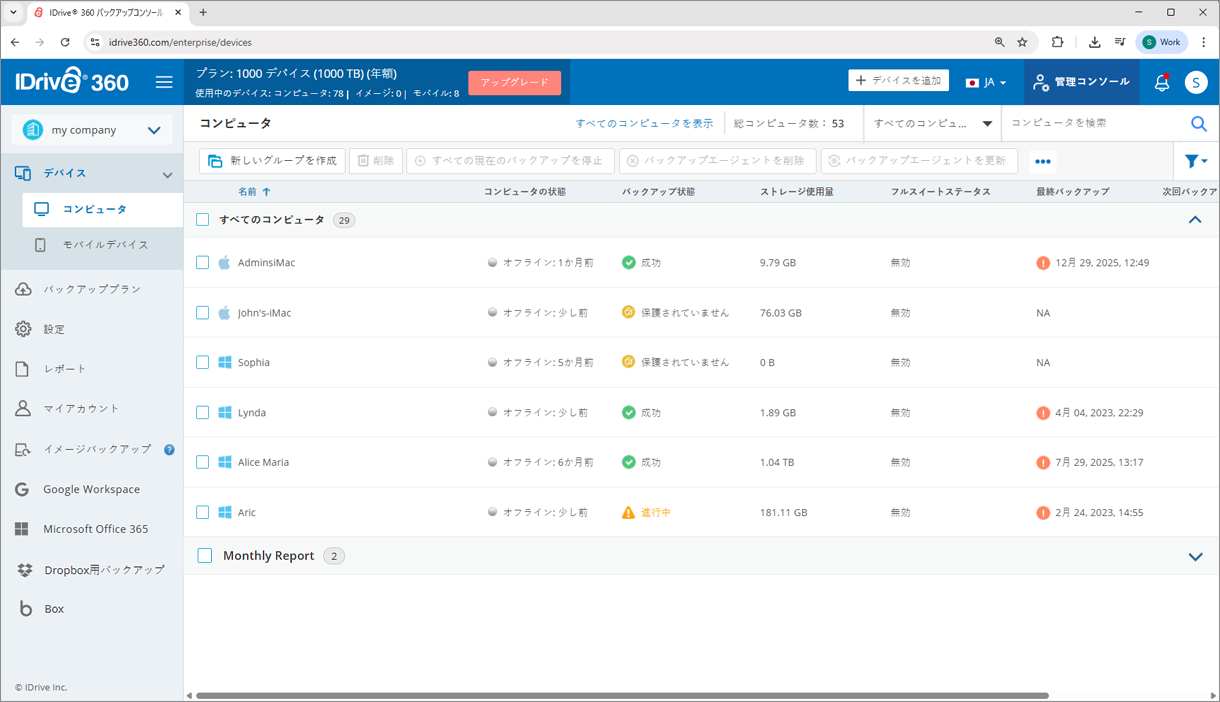Image resolution: width=1220 pixels, height=702 pixels.
Task: Click the アップグレード button
Action: (x=514, y=82)
